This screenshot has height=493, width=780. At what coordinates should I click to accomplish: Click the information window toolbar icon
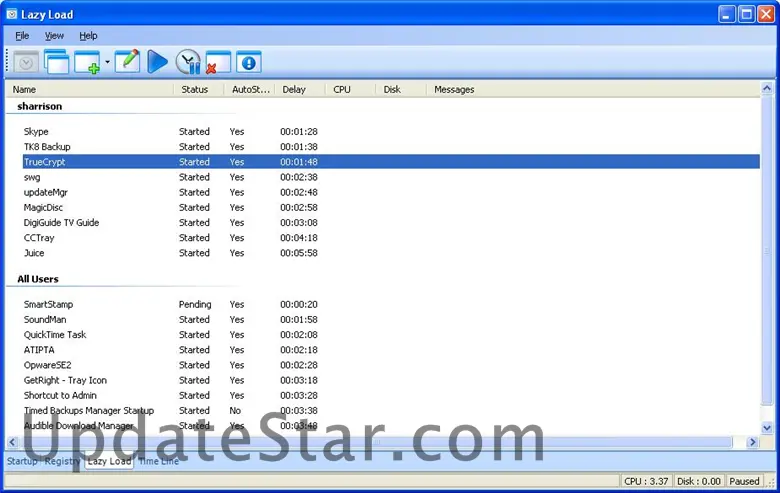pyautogui.click(x=248, y=62)
